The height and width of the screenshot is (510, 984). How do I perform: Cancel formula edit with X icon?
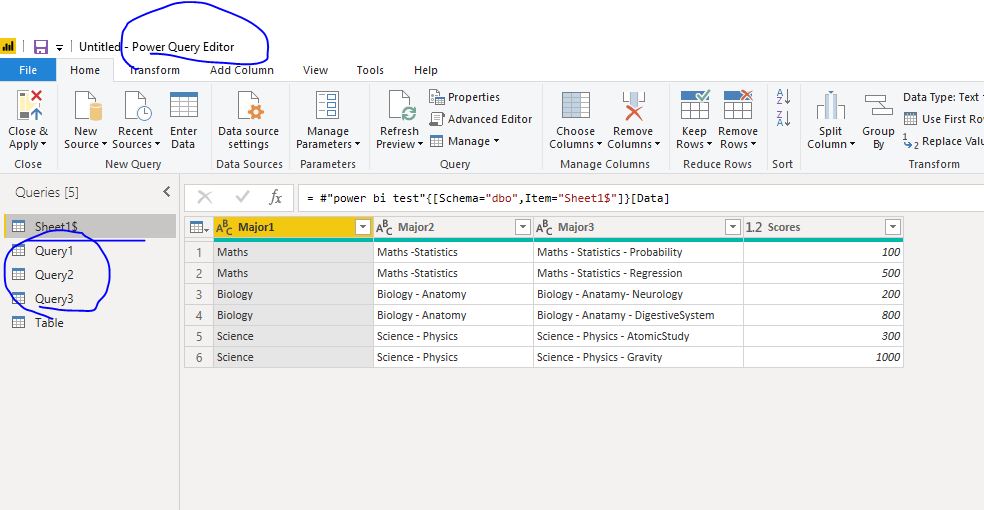205,198
